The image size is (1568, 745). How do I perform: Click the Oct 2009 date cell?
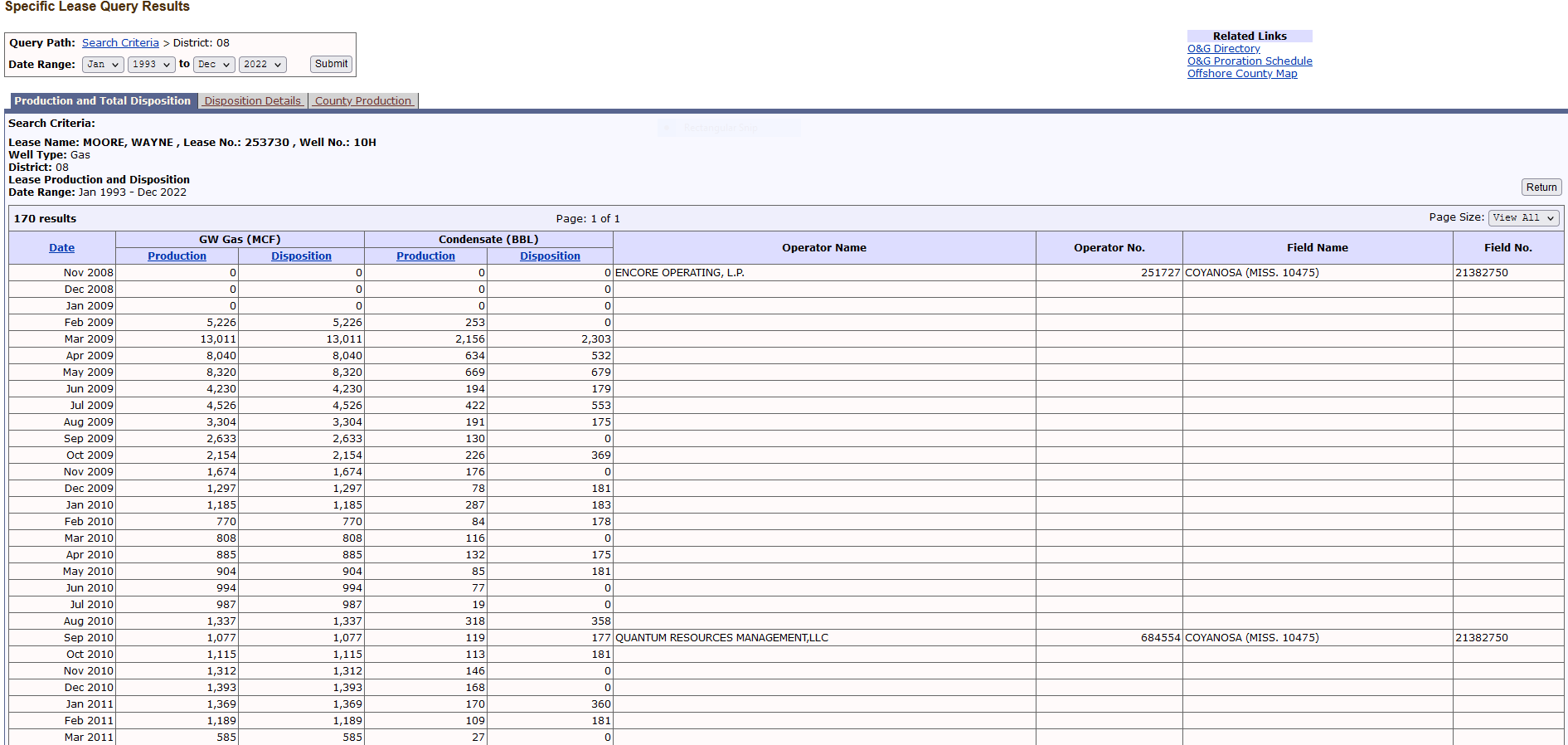(62, 455)
